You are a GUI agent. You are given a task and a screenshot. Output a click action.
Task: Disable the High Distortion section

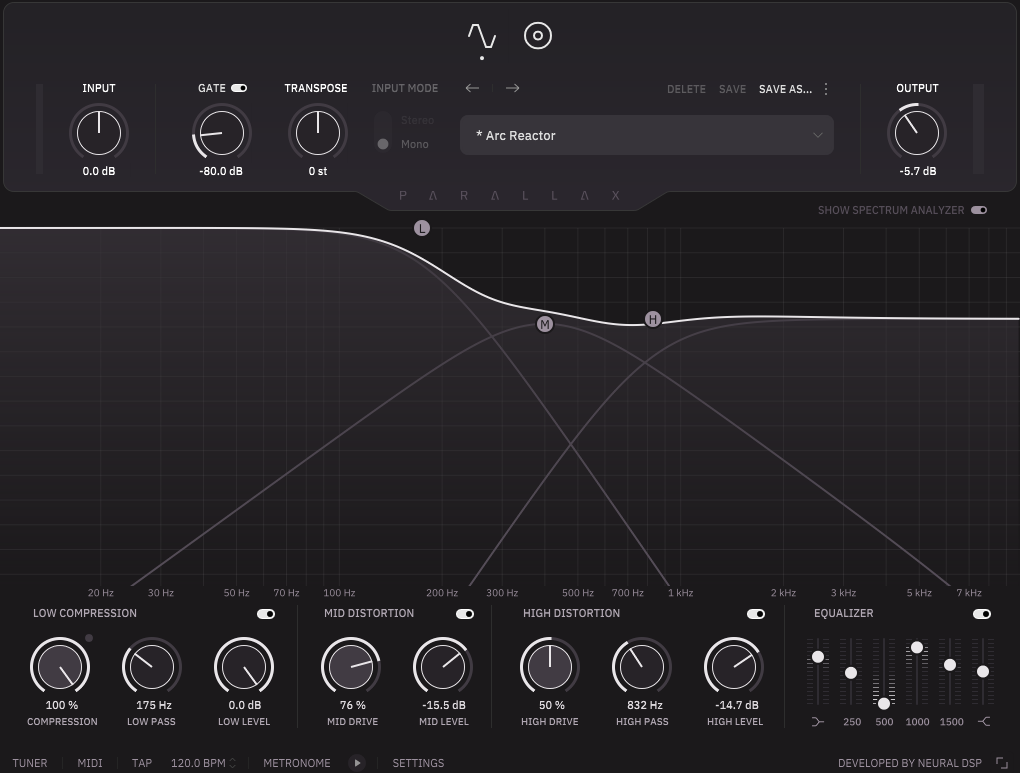point(756,614)
